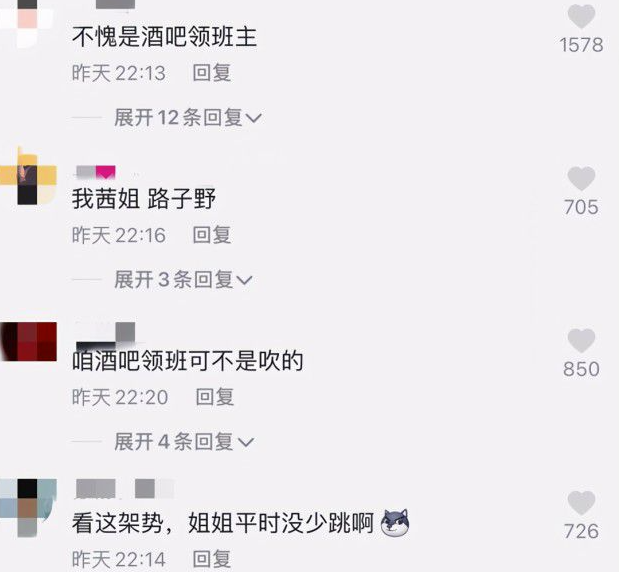641x572 pixels.
Task: Like the comment showing 850 likes
Action: tap(581, 341)
